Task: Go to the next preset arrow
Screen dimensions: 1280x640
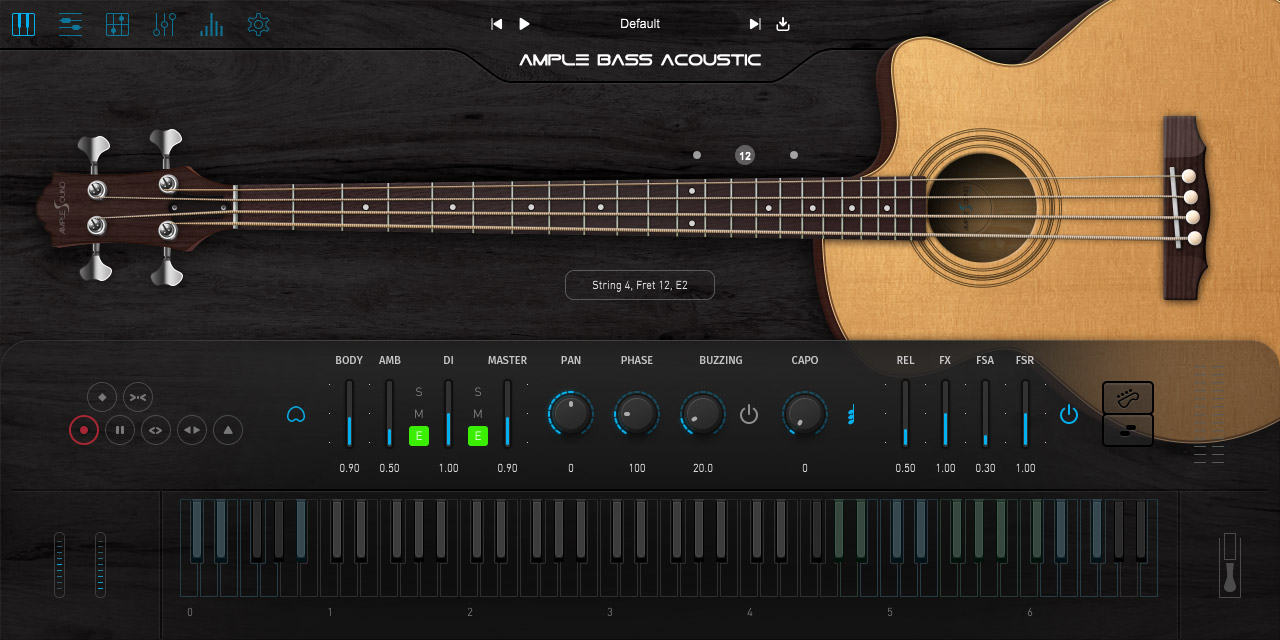Action: (x=755, y=24)
